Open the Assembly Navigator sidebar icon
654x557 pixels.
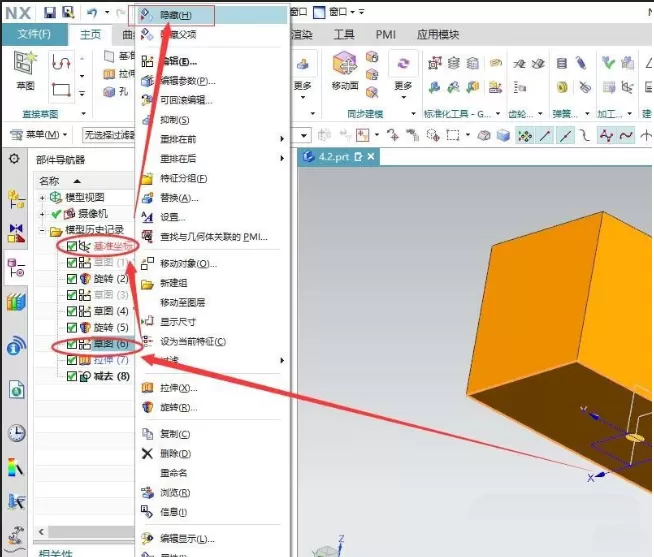pos(16,199)
